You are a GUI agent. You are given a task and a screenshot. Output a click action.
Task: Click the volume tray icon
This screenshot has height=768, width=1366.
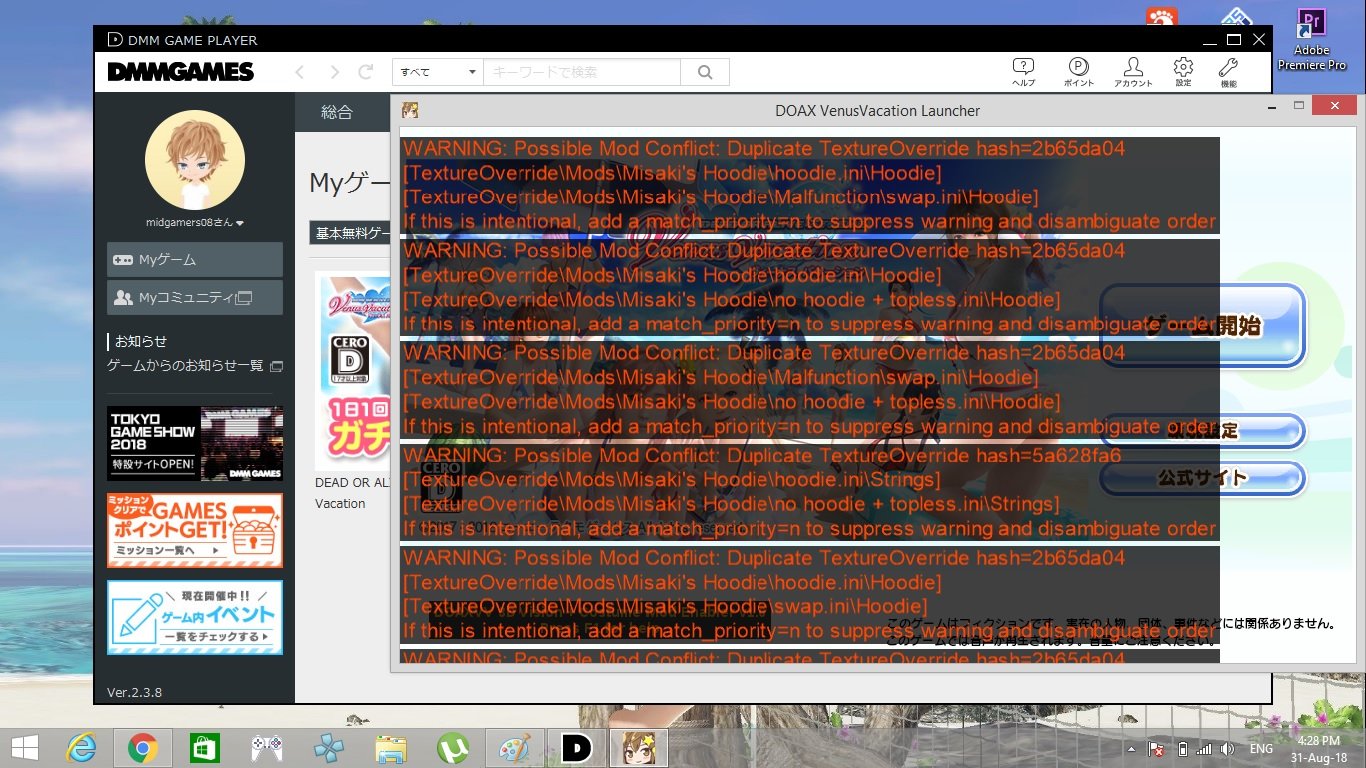tap(1227, 749)
